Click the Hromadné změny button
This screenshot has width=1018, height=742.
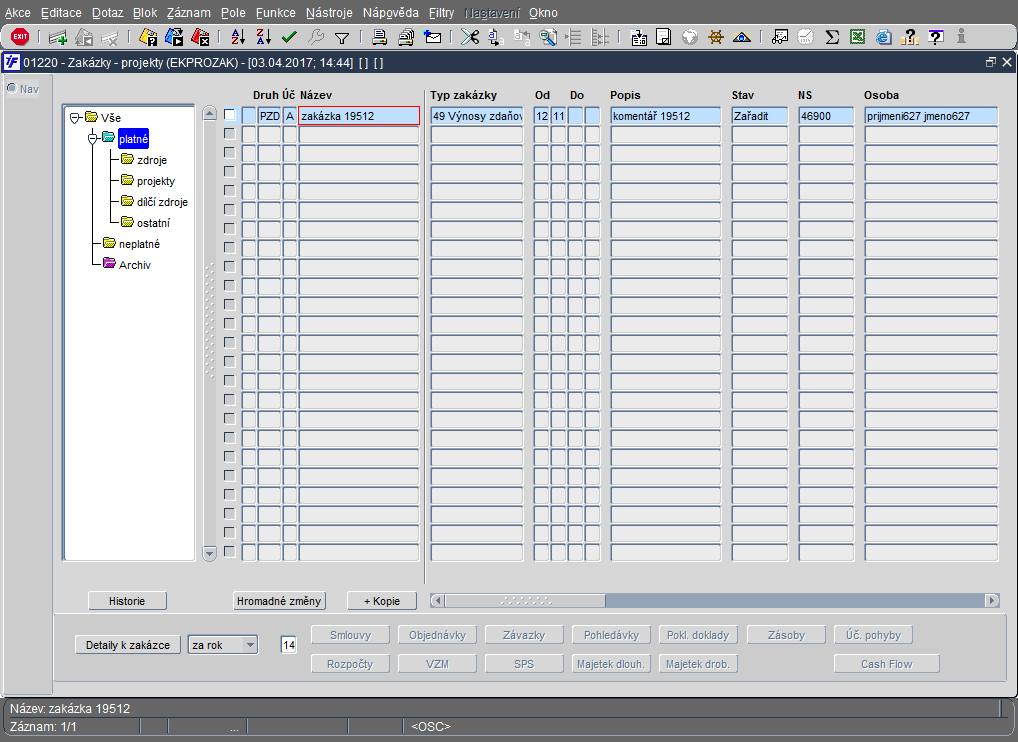(279, 601)
